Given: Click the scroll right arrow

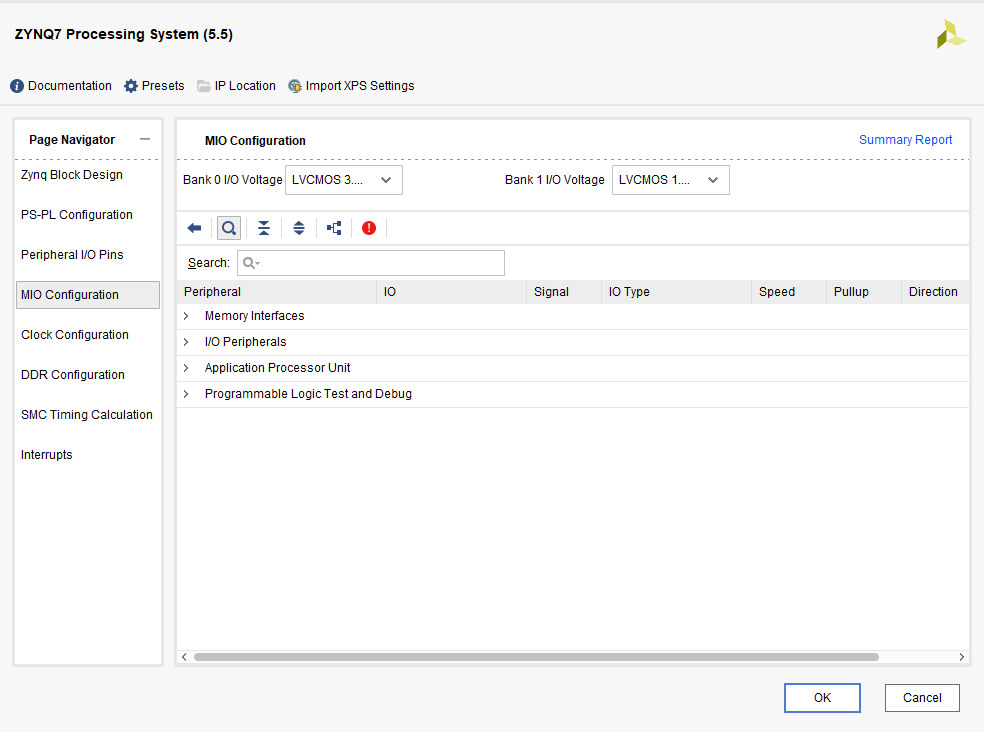Looking at the screenshot, I should (961, 657).
